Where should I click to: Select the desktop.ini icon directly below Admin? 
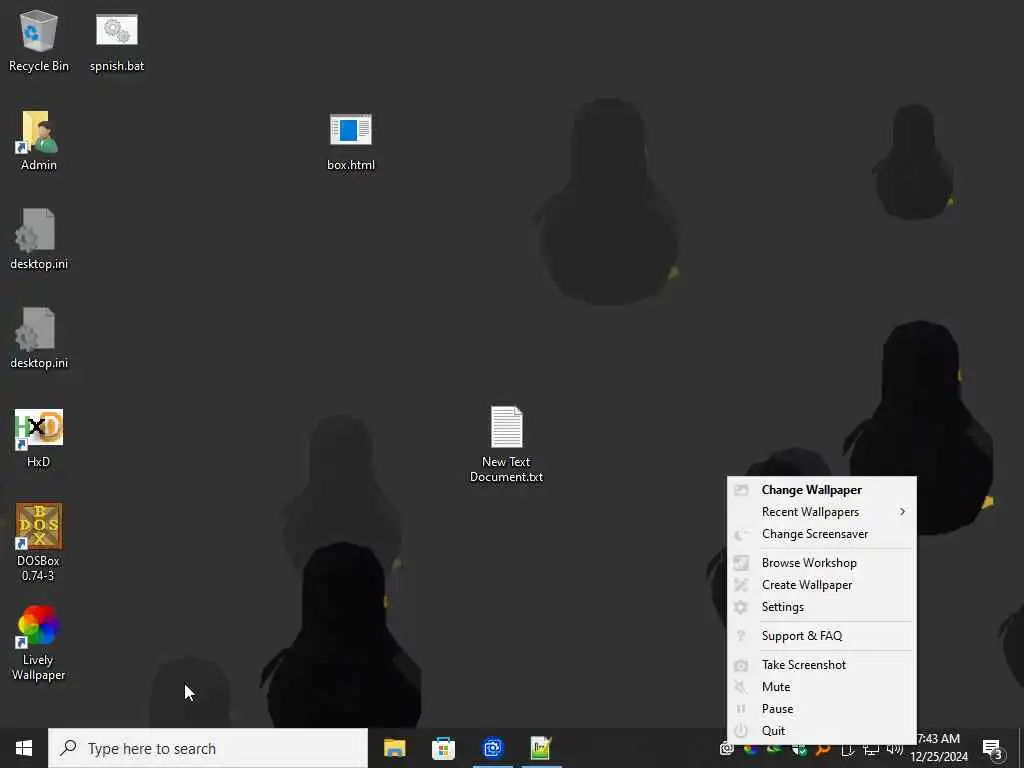tap(39, 239)
